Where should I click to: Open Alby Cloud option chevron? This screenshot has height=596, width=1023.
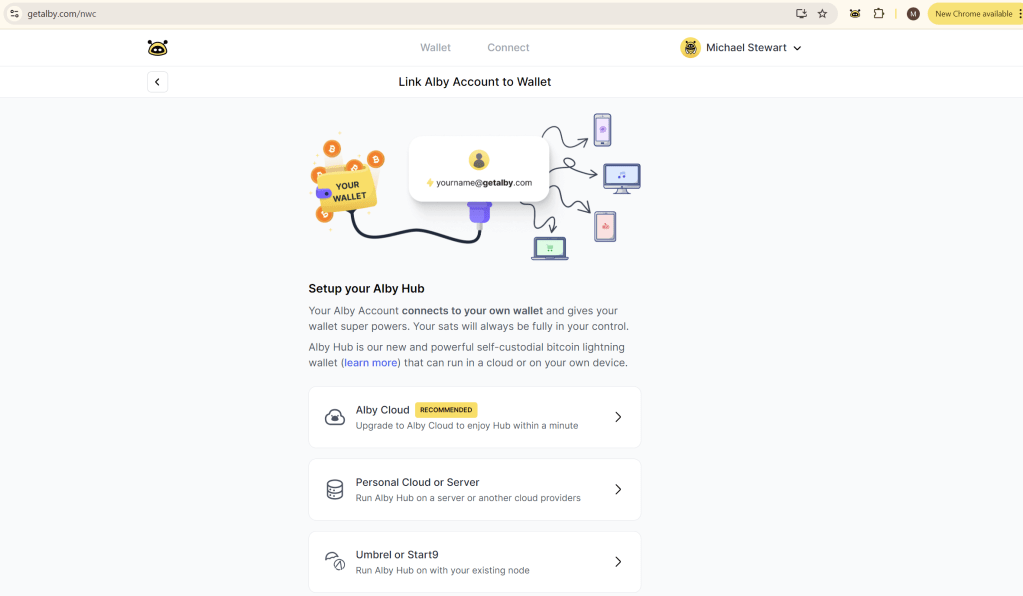(618, 417)
